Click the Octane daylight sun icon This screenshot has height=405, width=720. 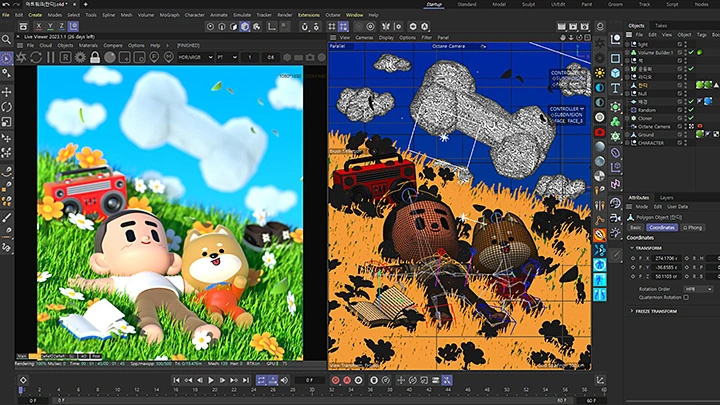click(x=600, y=73)
